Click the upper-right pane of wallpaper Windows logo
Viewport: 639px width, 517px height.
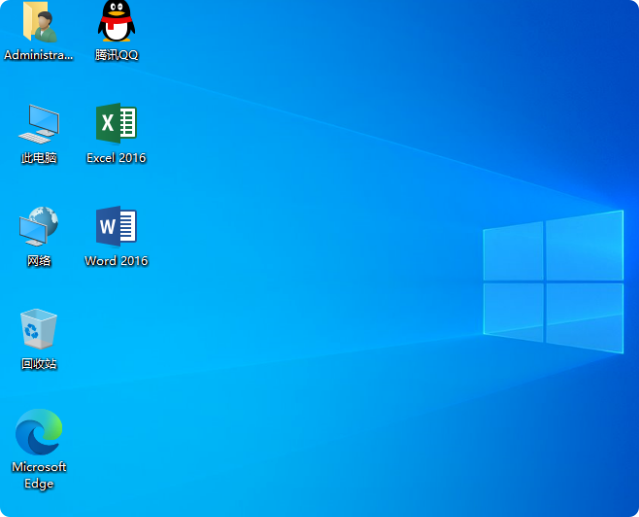tap(584, 245)
